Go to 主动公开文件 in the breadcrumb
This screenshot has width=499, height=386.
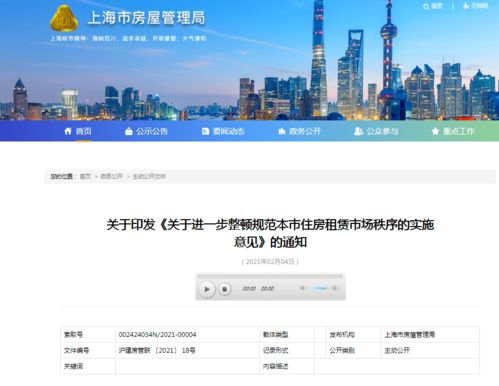tap(149, 176)
